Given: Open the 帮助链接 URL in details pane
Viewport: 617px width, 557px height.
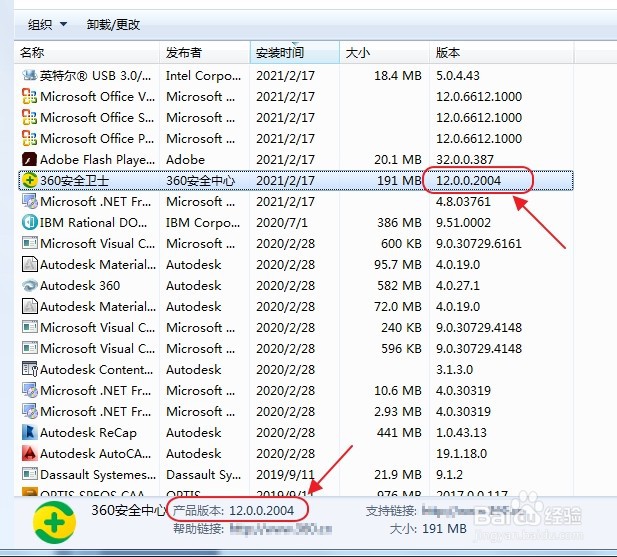Looking at the screenshot, I should click(x=281, y=529).
